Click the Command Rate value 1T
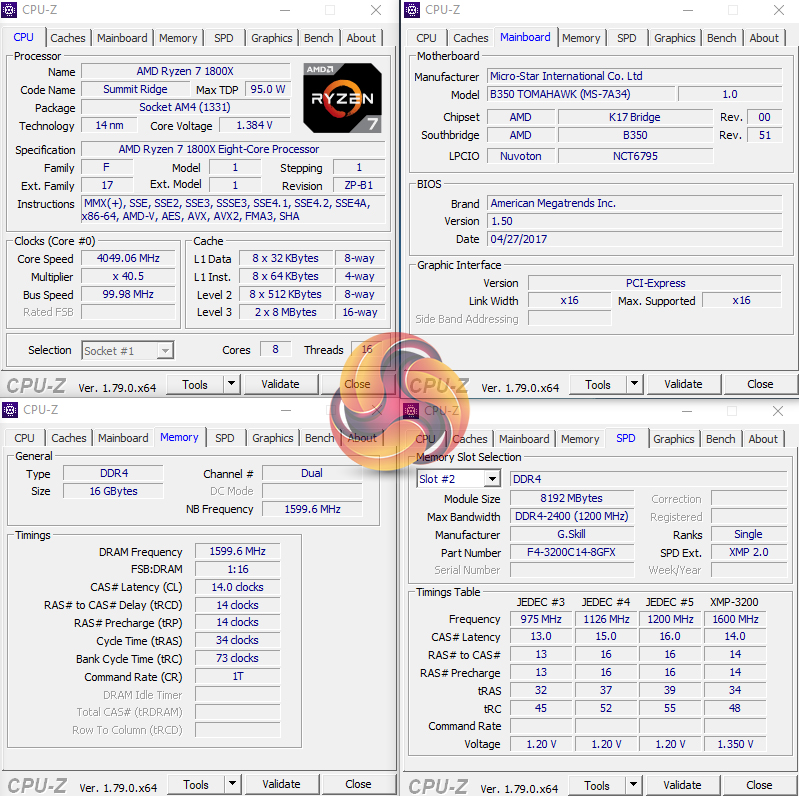This screenshot has width=799, height=796. pos(237,676)
